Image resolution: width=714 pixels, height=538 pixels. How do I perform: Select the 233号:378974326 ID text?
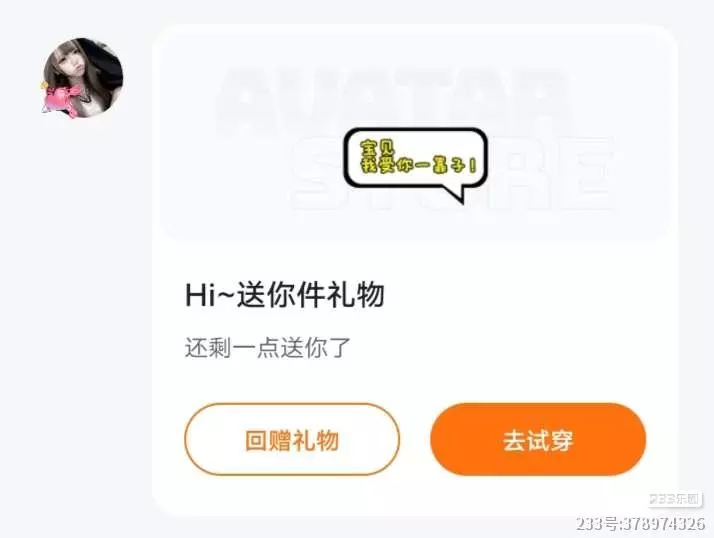[x=640, y=524]
